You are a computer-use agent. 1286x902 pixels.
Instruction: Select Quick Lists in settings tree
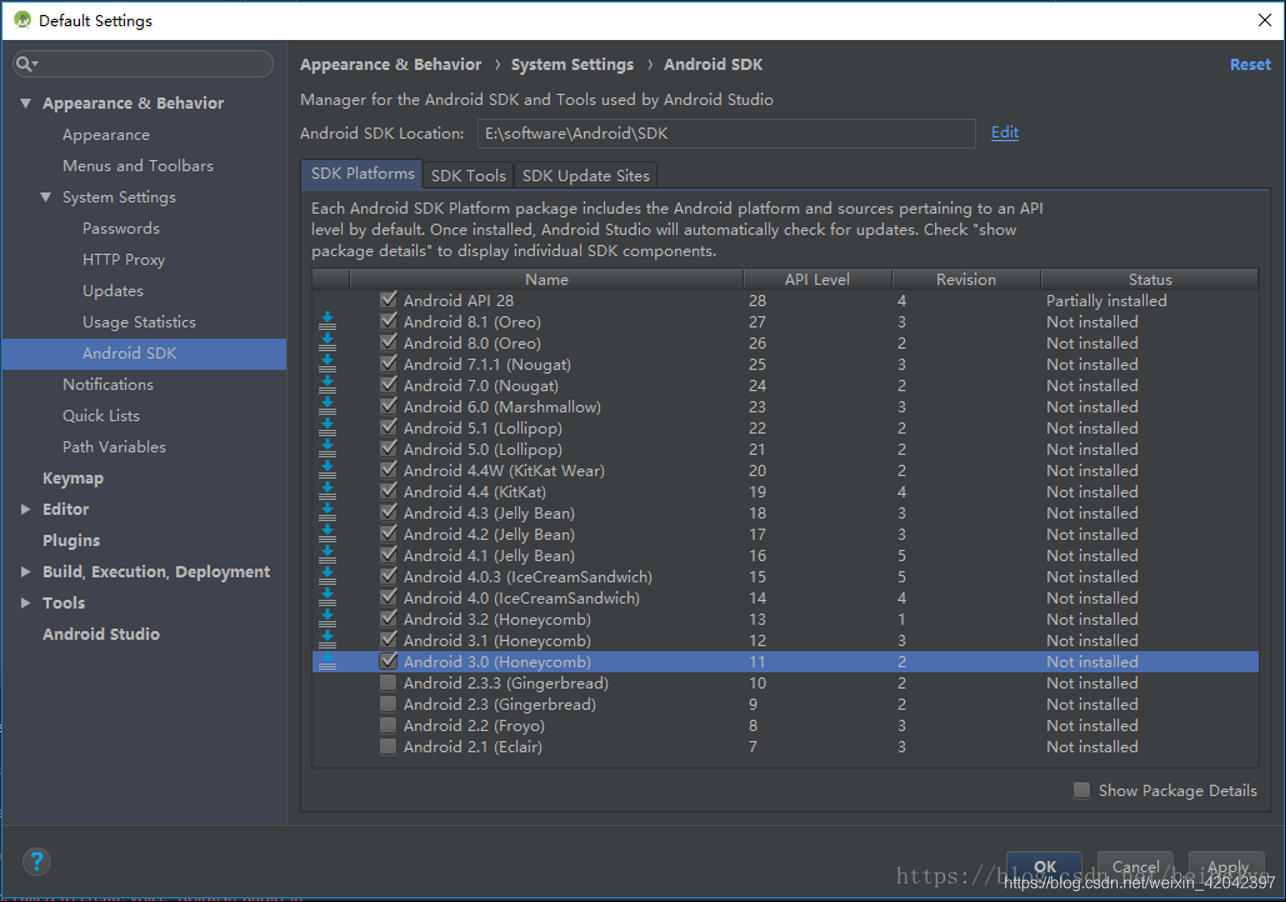point(101,415)
